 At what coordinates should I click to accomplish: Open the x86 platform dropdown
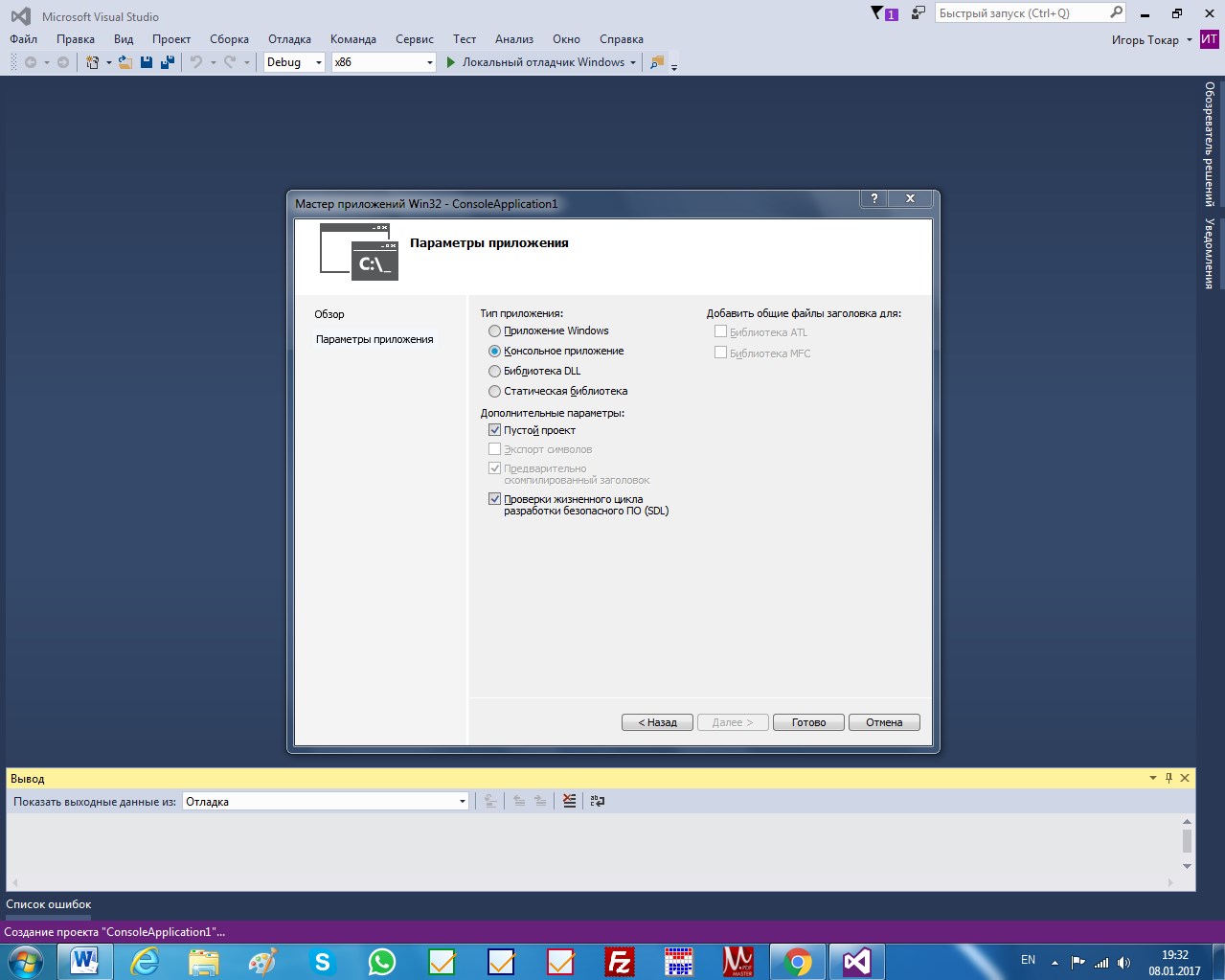pyautogui.click(x=384, y=62)
